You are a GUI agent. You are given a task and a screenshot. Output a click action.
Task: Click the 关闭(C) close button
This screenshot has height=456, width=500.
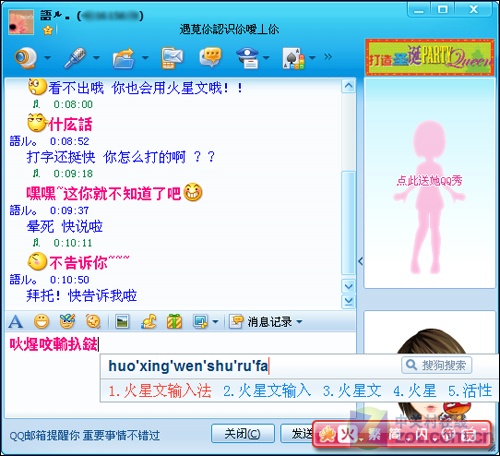point(243,434)
